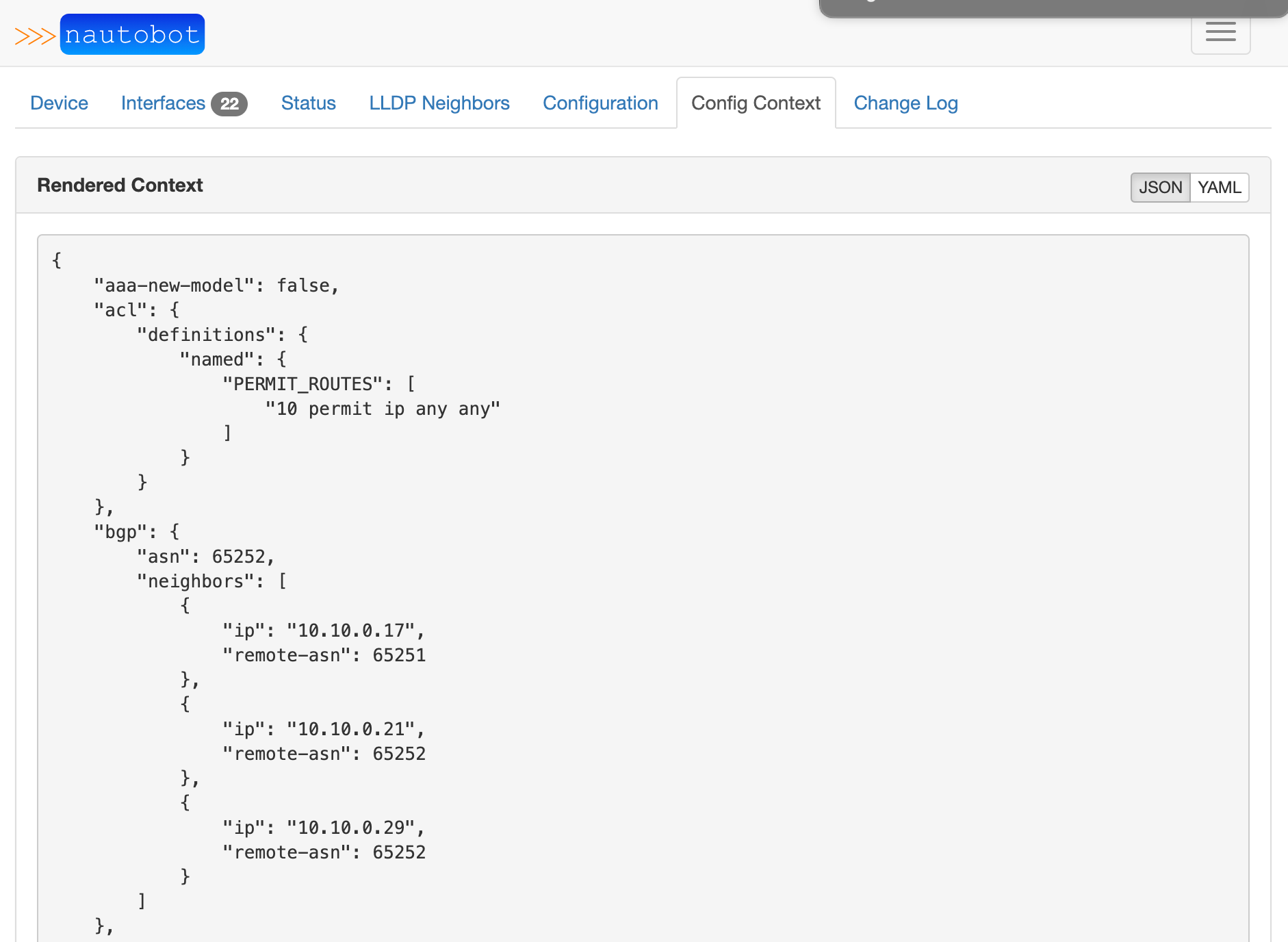Screen dimensions: 1288x942
Task: Switch to the Device tab
Action: click(x=59, y=103)
